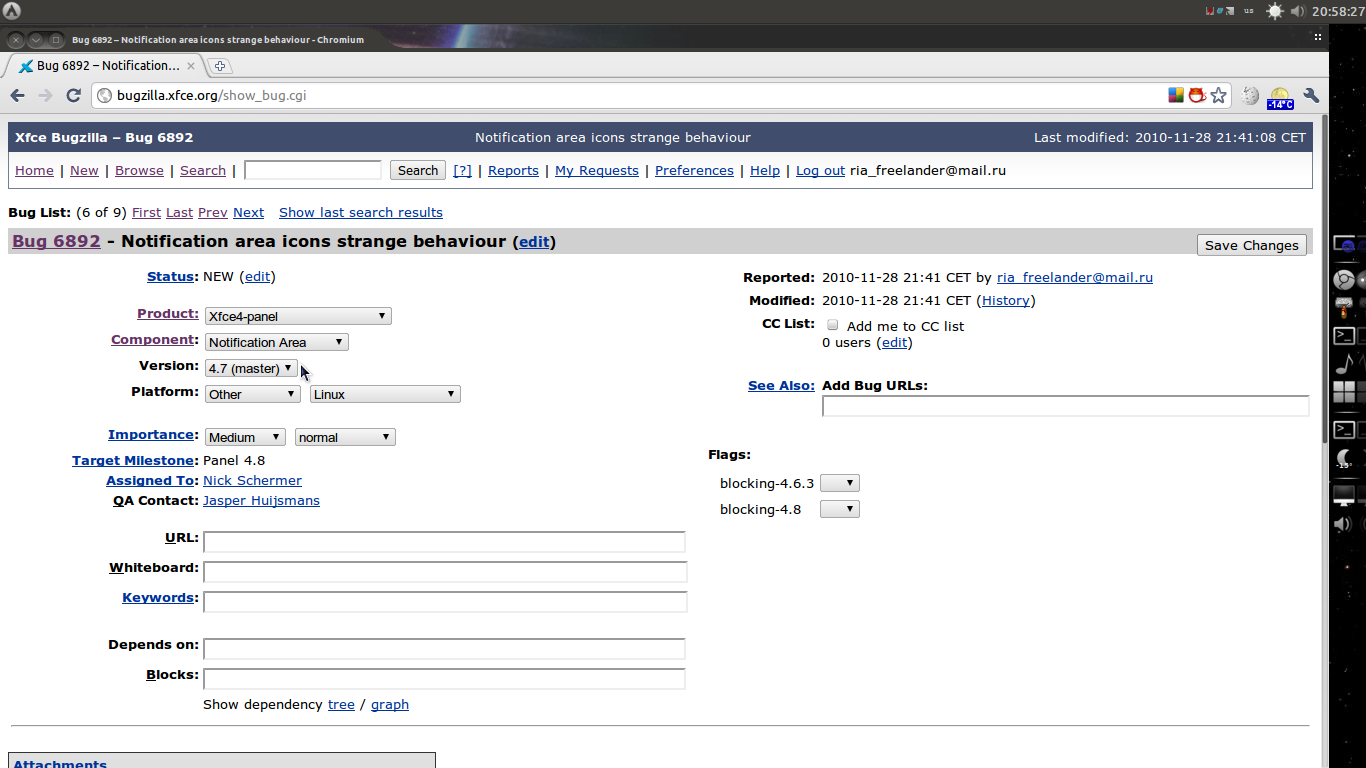This screenshot has height=768, width=1366.
Task: Expand the Component dropdown set to Notification Area
Action: 277,342
